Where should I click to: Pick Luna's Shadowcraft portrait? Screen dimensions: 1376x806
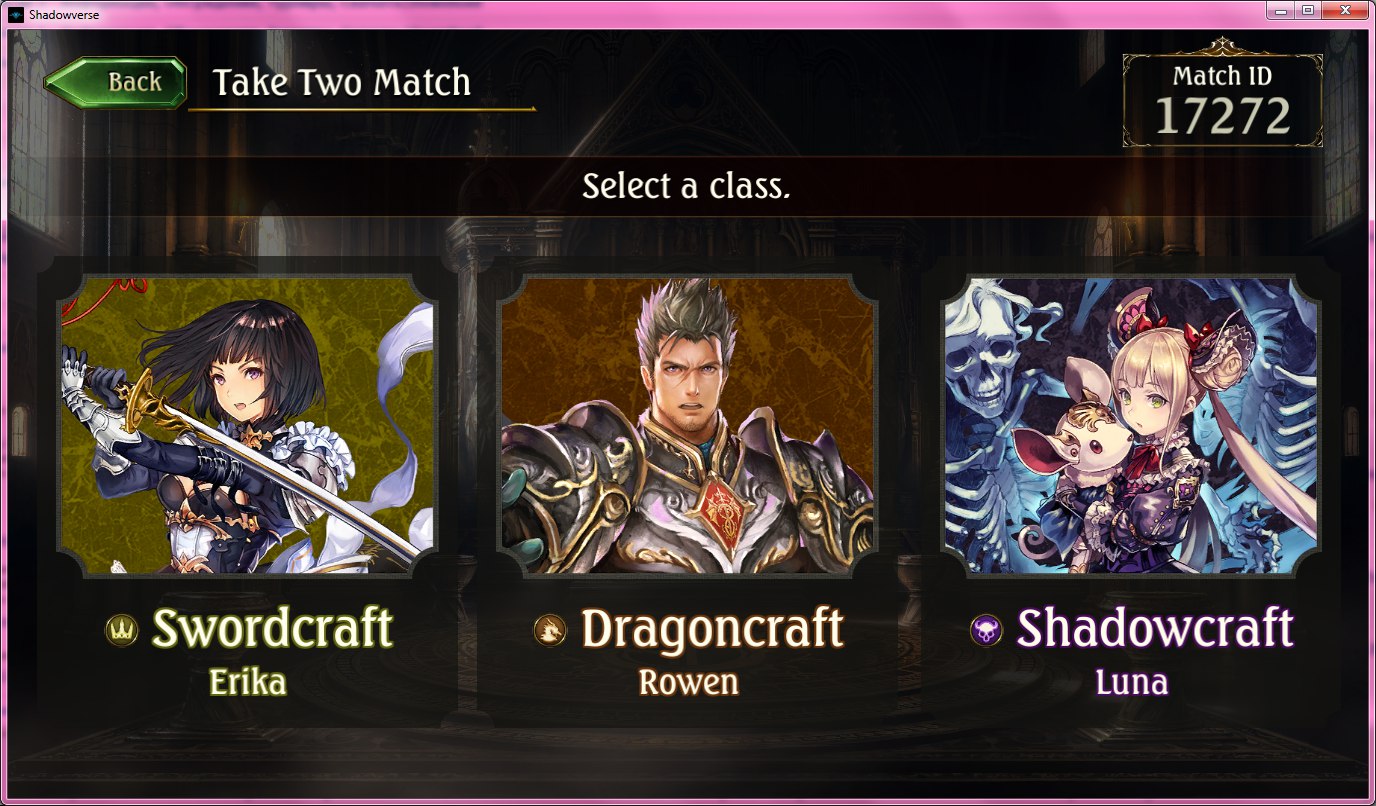[1130, 426]
